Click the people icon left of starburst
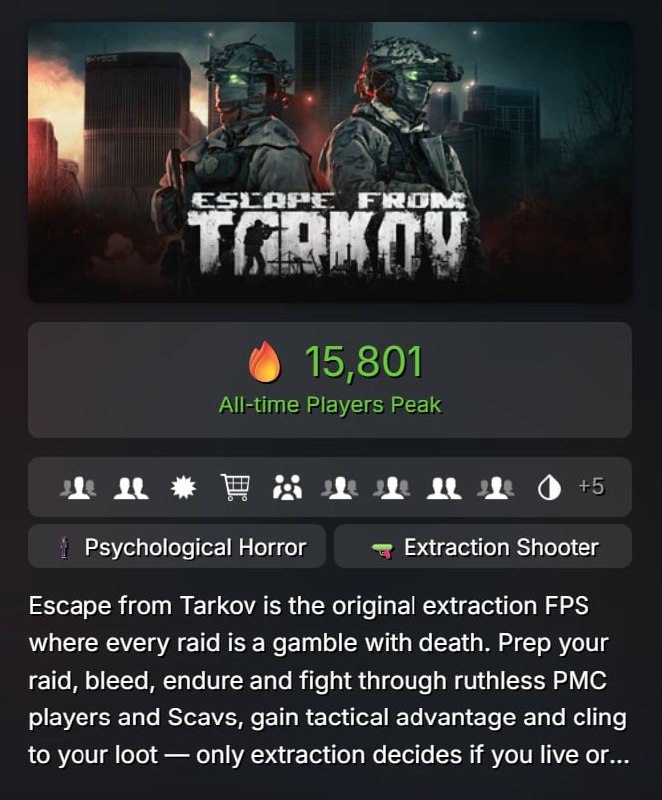 click(131, 487)
